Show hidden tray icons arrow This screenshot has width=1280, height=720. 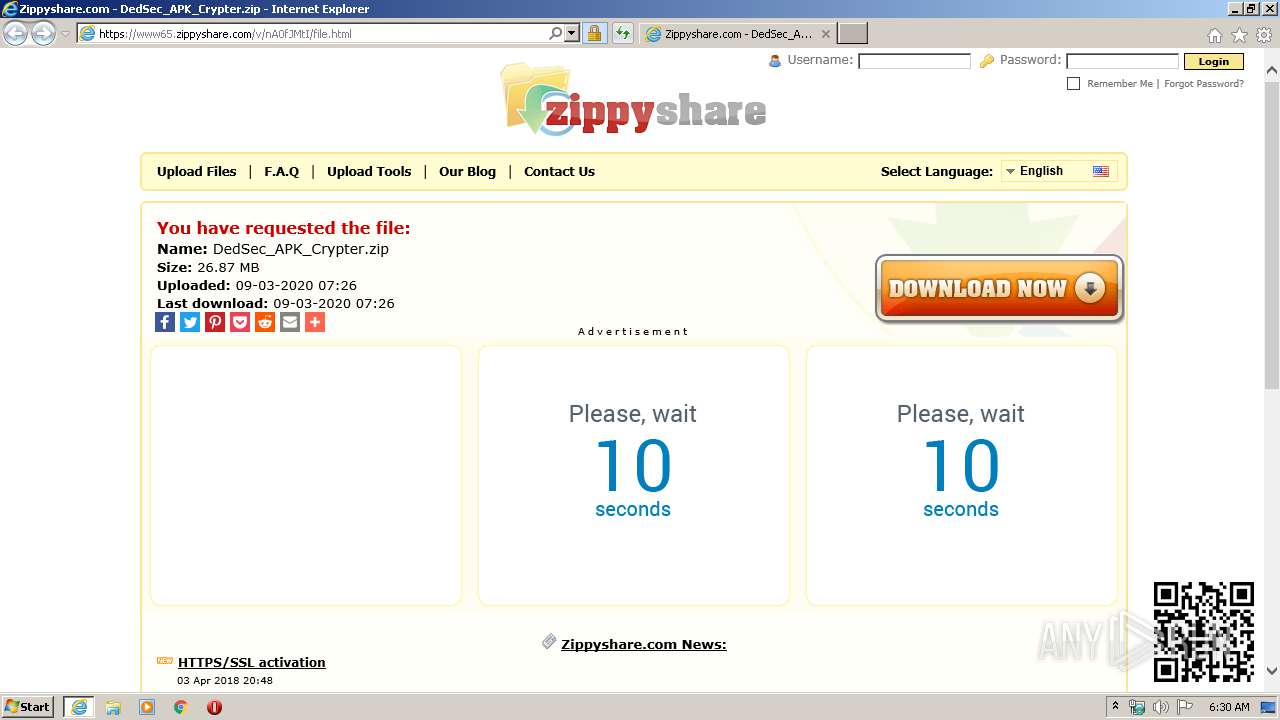[1115, 707]
